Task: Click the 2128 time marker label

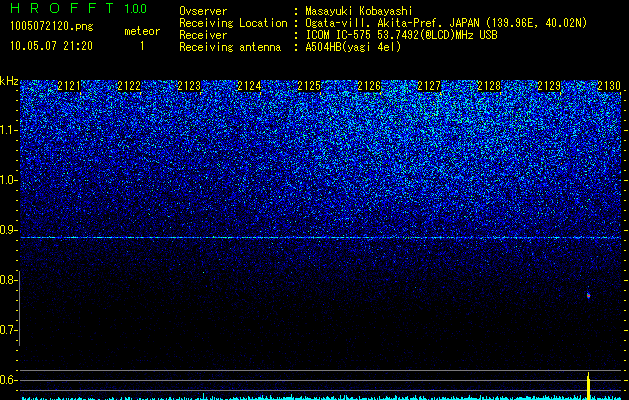Action: 489,86
